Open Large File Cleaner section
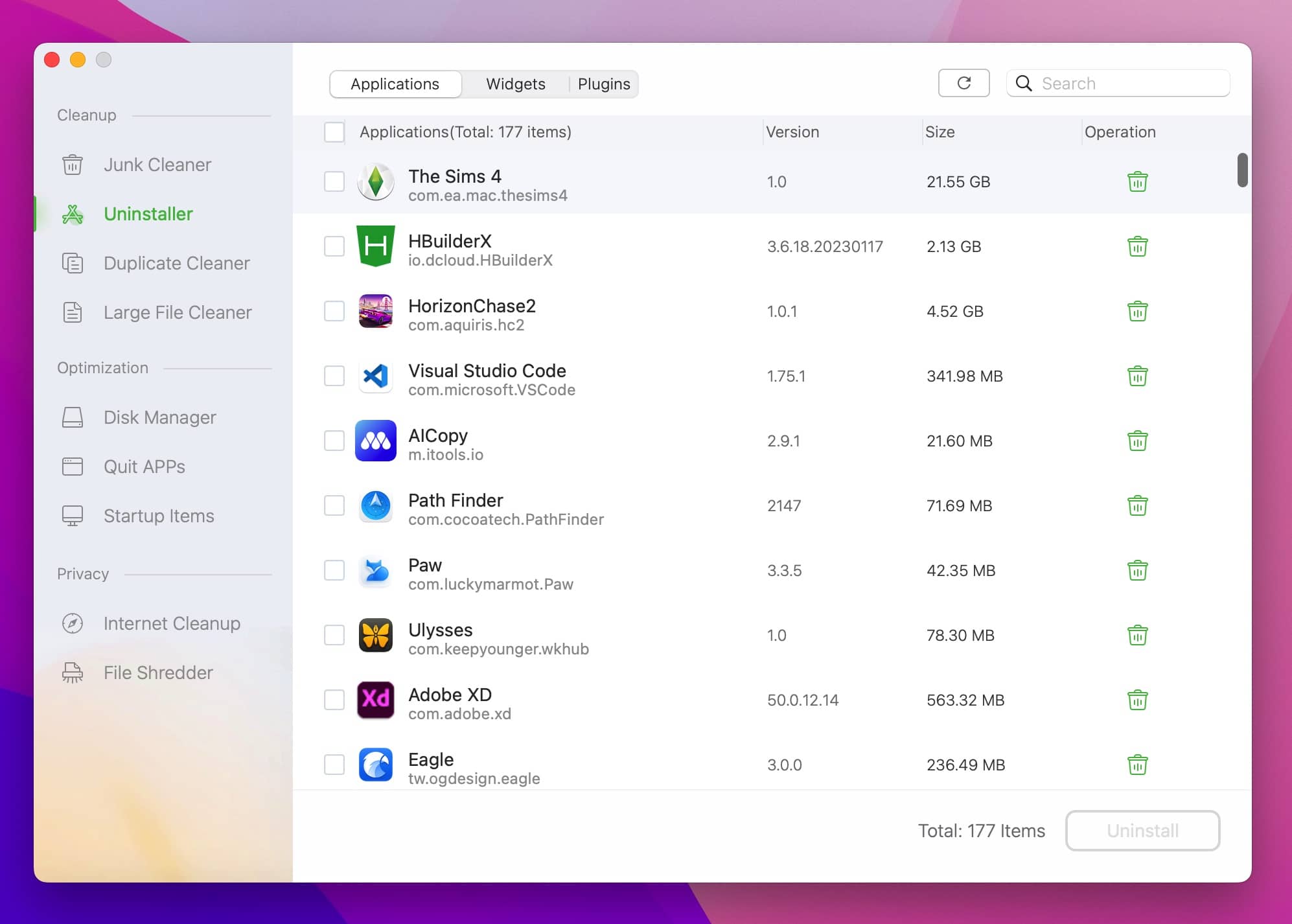Viewport: 1292px width, 924px height. point(156,312)
